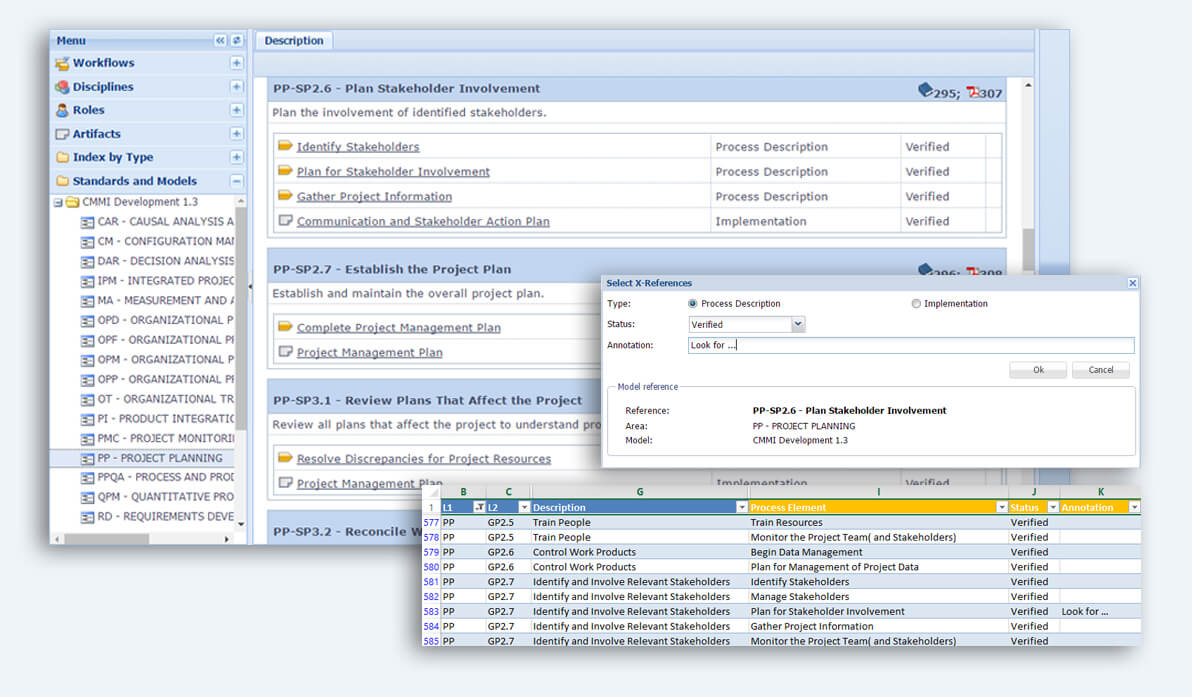Click the CMMI Development 1.3 folder icon
The image size is (1192, 697).
coord(72,202)
